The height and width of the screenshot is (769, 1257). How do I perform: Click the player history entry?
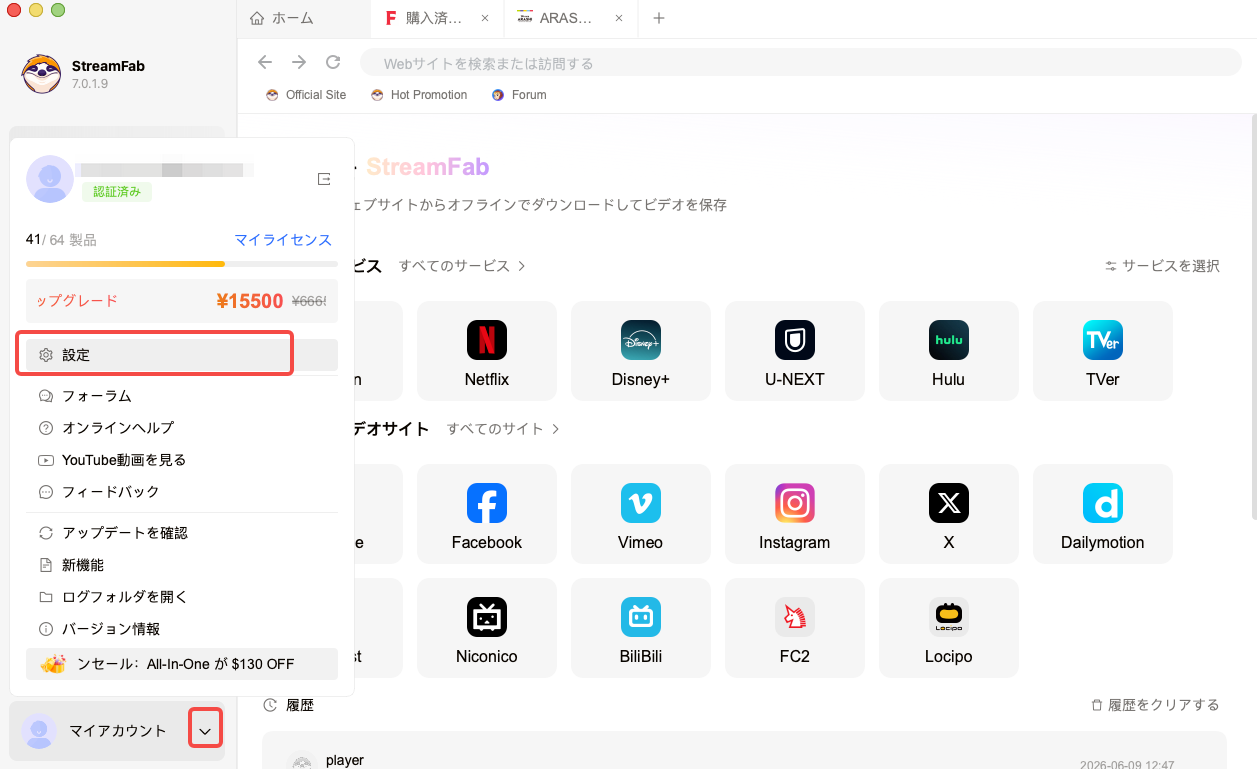[x=744, y=752]
